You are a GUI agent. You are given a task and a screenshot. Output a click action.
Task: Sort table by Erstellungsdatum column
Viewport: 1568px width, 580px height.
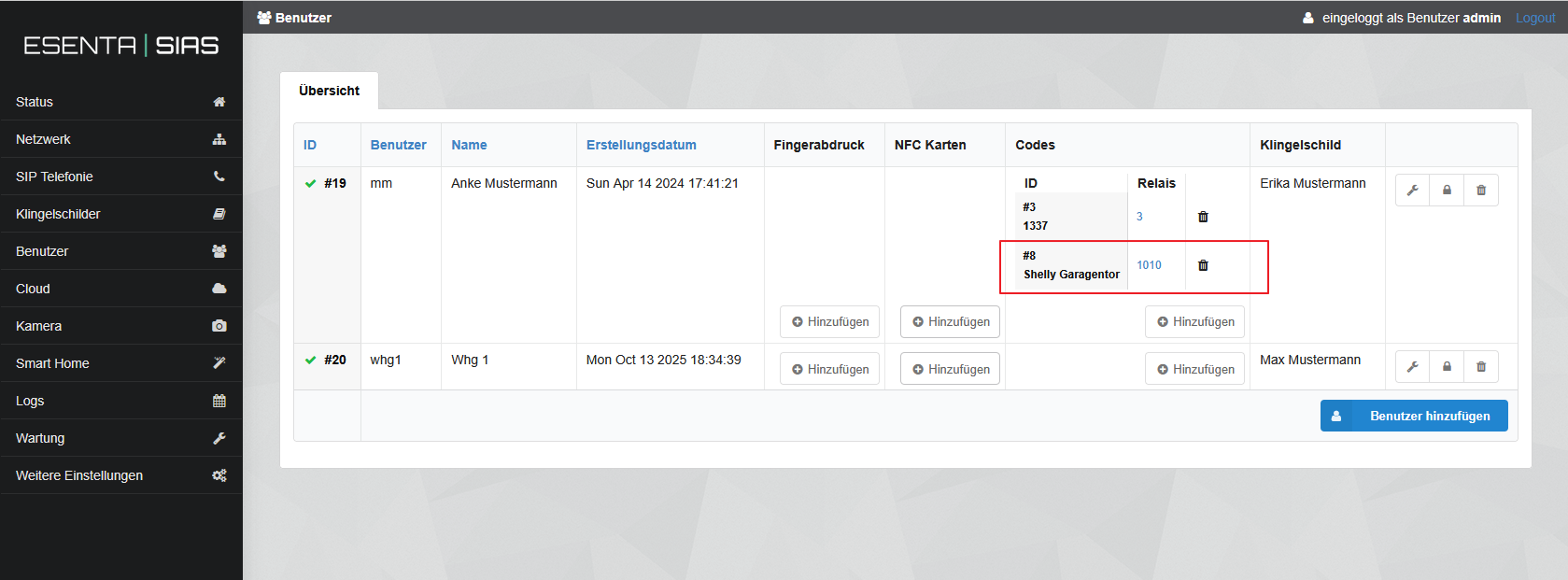pyautogui.click(x=641, y=145)
